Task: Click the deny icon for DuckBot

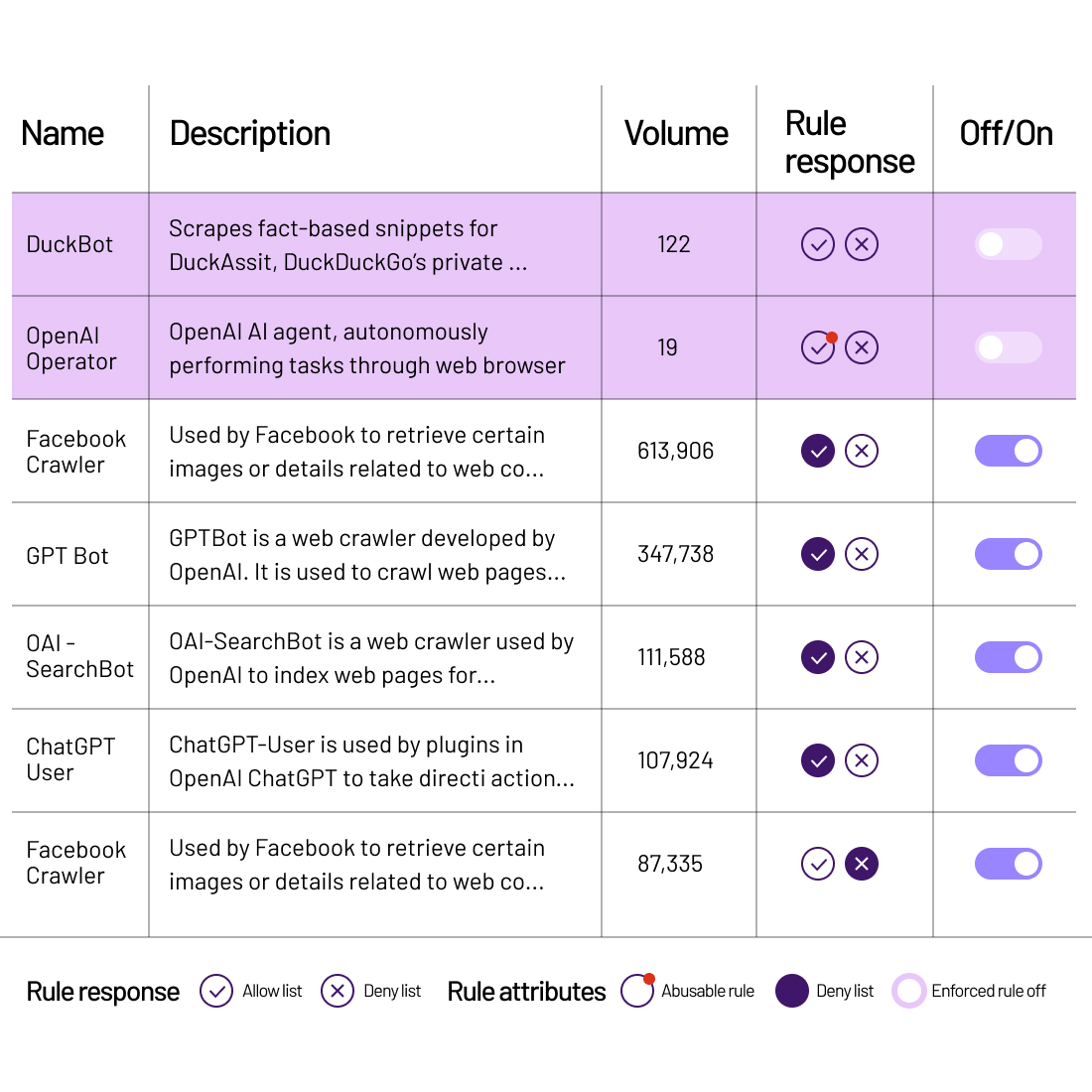Action: pos(862,244)
